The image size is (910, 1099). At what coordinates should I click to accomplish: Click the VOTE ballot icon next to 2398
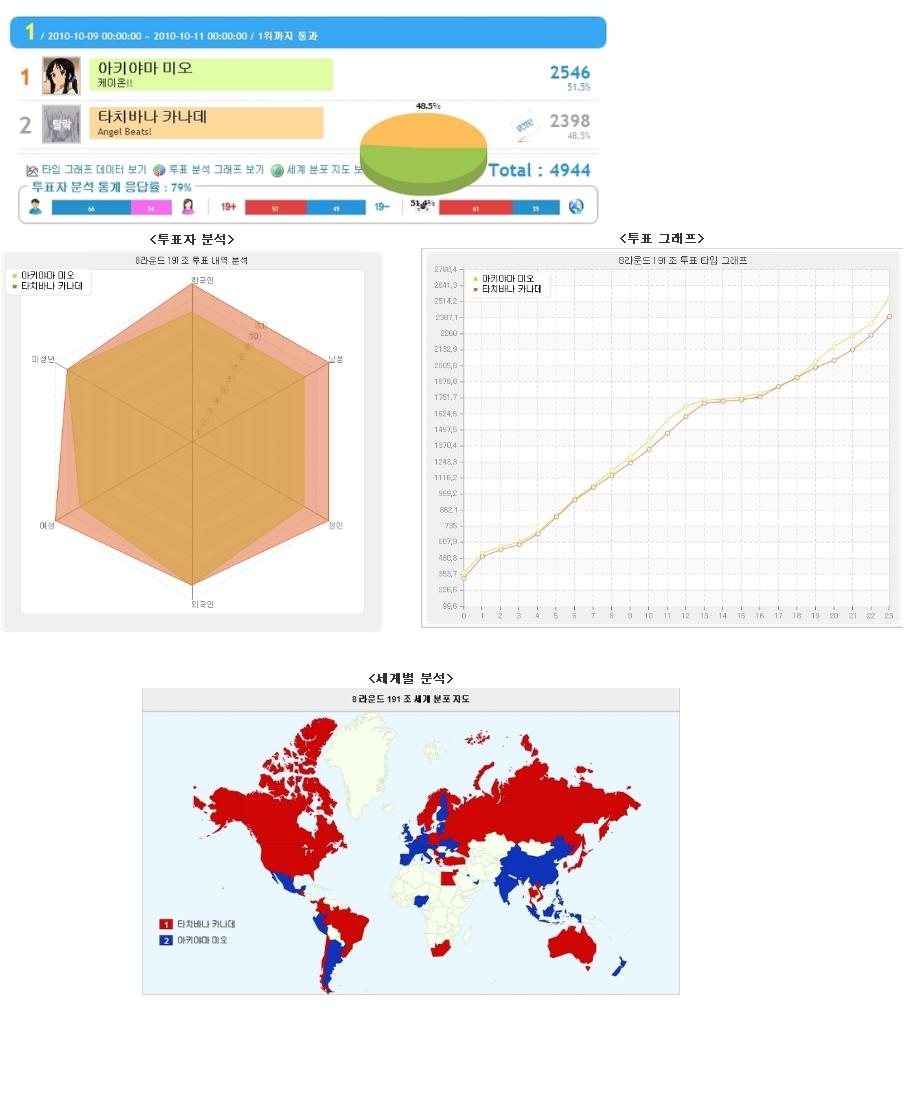click(x=524, y=128)
